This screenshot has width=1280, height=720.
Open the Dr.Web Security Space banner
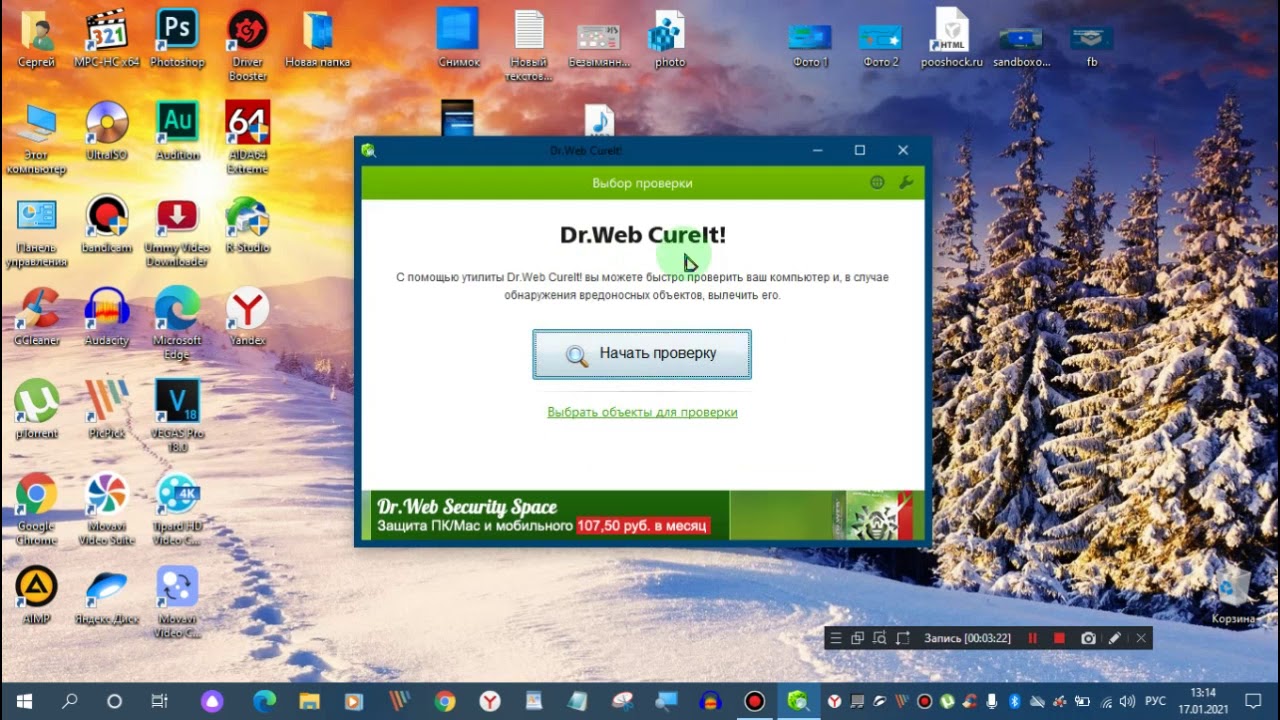(x=642, y=515)
